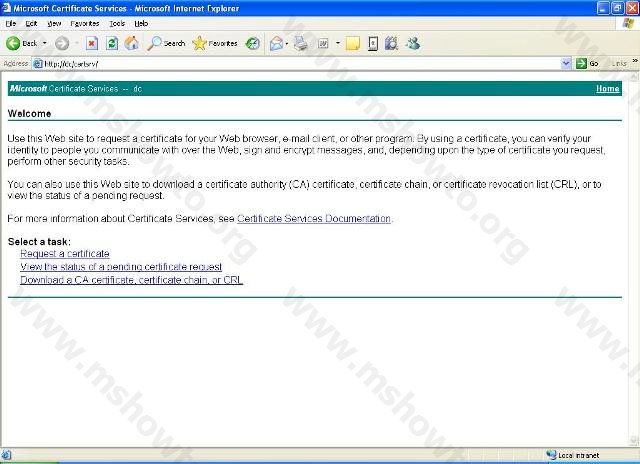This screenshot has height=464, width=640.
Task: Click the green Back arrow button
Action: pos(13,43)
